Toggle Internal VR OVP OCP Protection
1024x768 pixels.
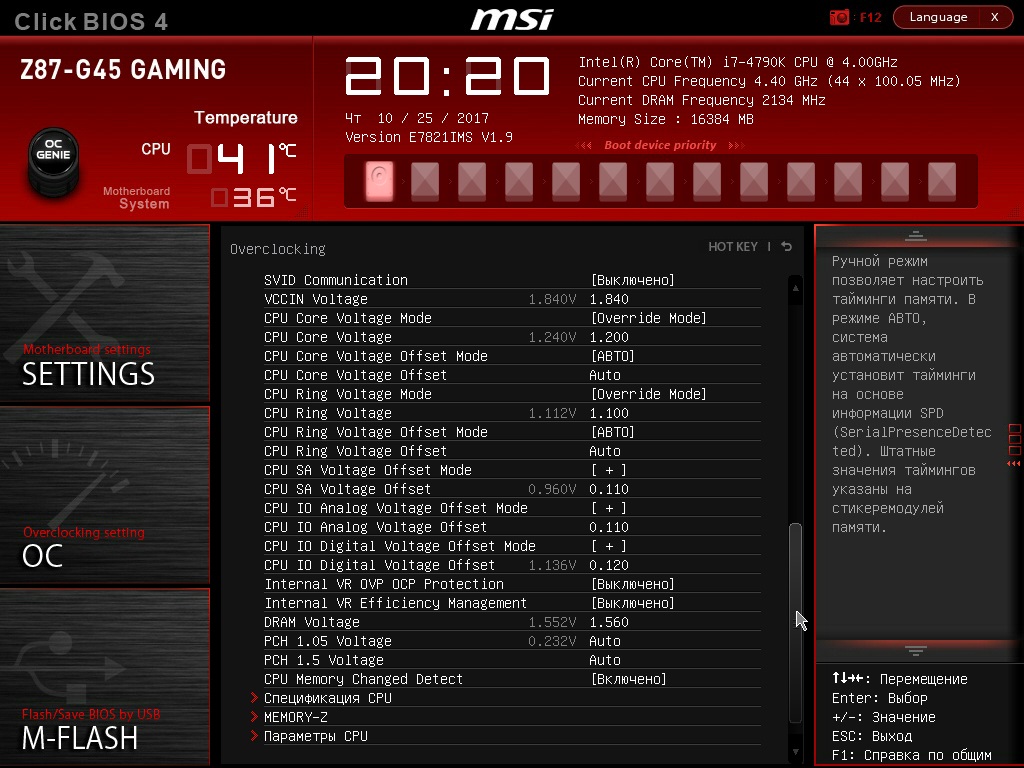coord(632,584)
